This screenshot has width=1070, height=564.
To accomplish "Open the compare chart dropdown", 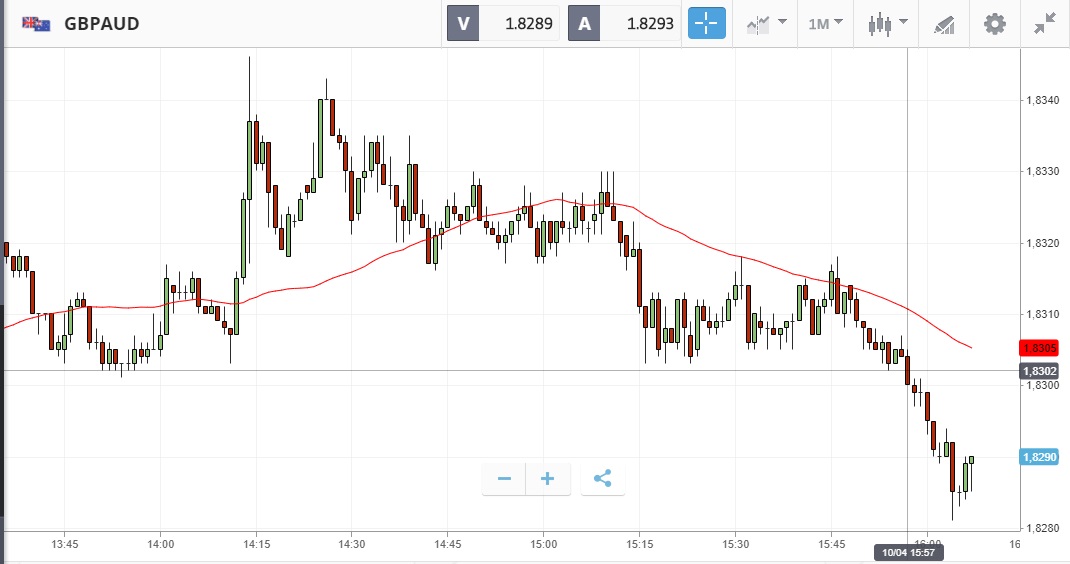I will coord(765,24).
